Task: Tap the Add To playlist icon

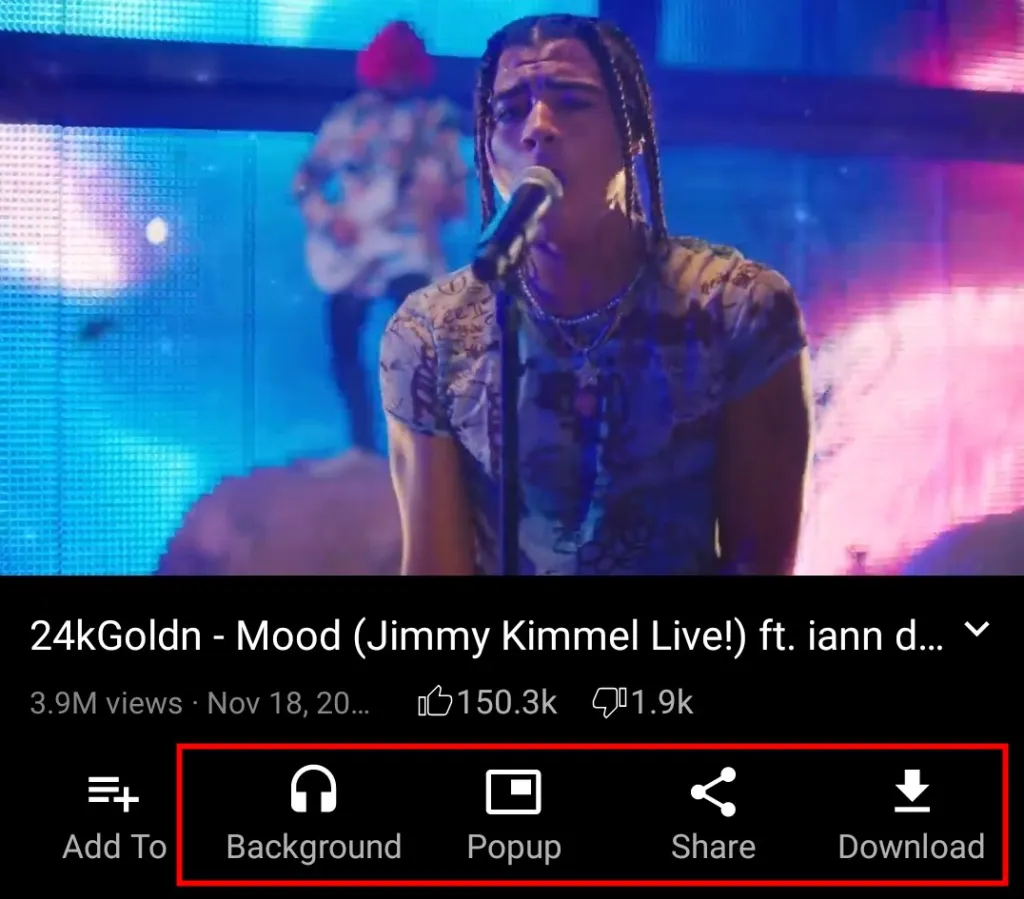Action: [114, 792]
